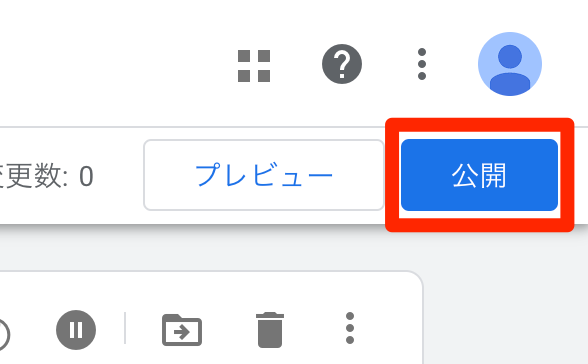Get support from the question mark icon
Image resolution: width=588 pixels, height=364 pixels.
342,64
